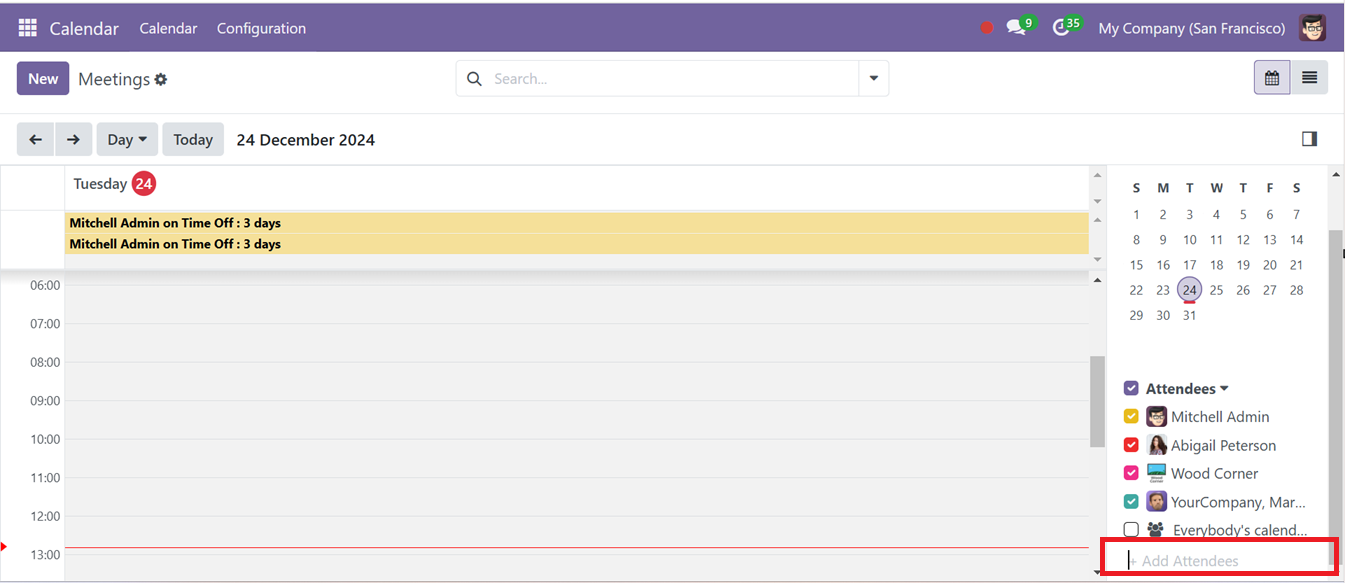Image resolution: width=1345 pixels, height=583 pixels.
Task: Open the Calendar menu
Action: [168, 28]
